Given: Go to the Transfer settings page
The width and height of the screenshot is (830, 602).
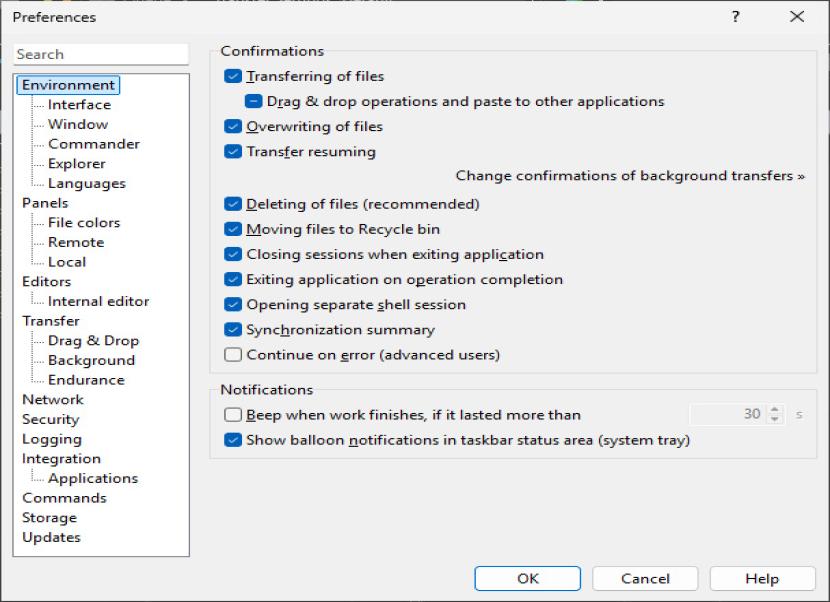Looking at the screenshot, I should click(50, 321).
